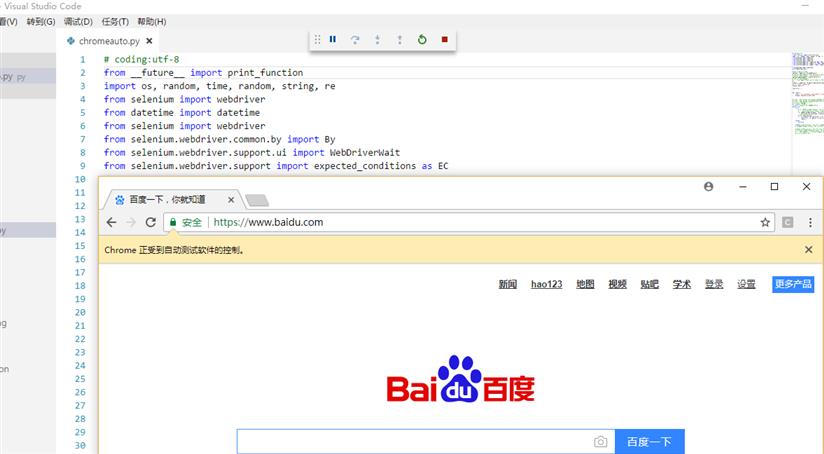
Task: Open the 学术 link on Baidu
Action: click(682, 284)
